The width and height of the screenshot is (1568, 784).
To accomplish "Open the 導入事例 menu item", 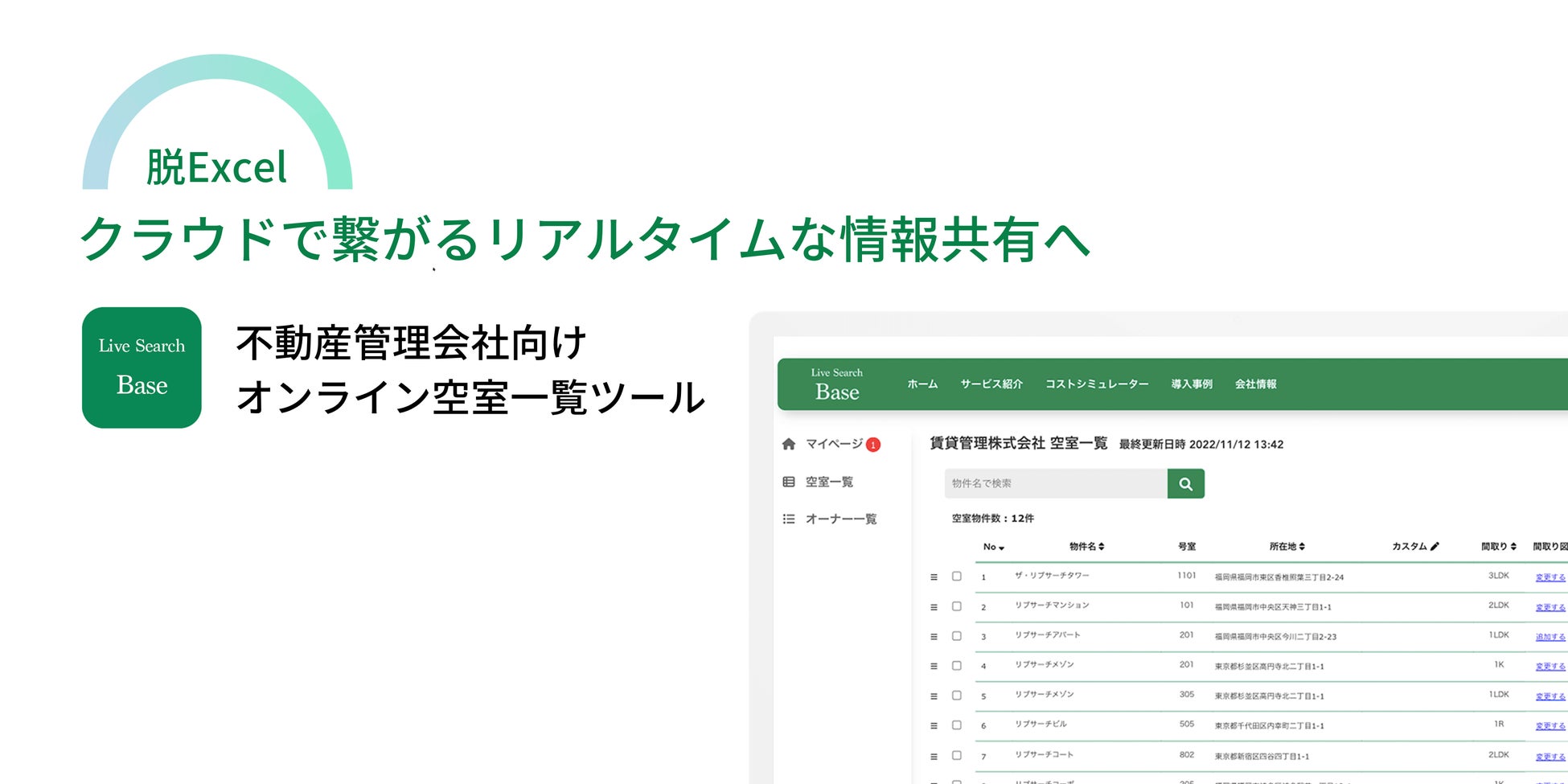I will point(1192,384).
